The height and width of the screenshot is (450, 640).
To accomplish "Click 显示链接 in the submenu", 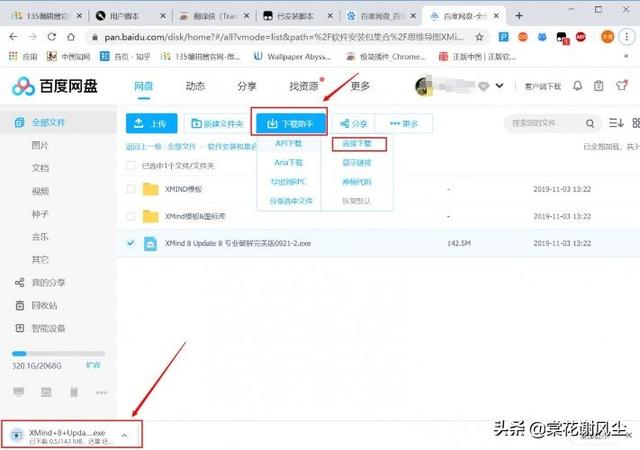I will click(x=357, y=163).
